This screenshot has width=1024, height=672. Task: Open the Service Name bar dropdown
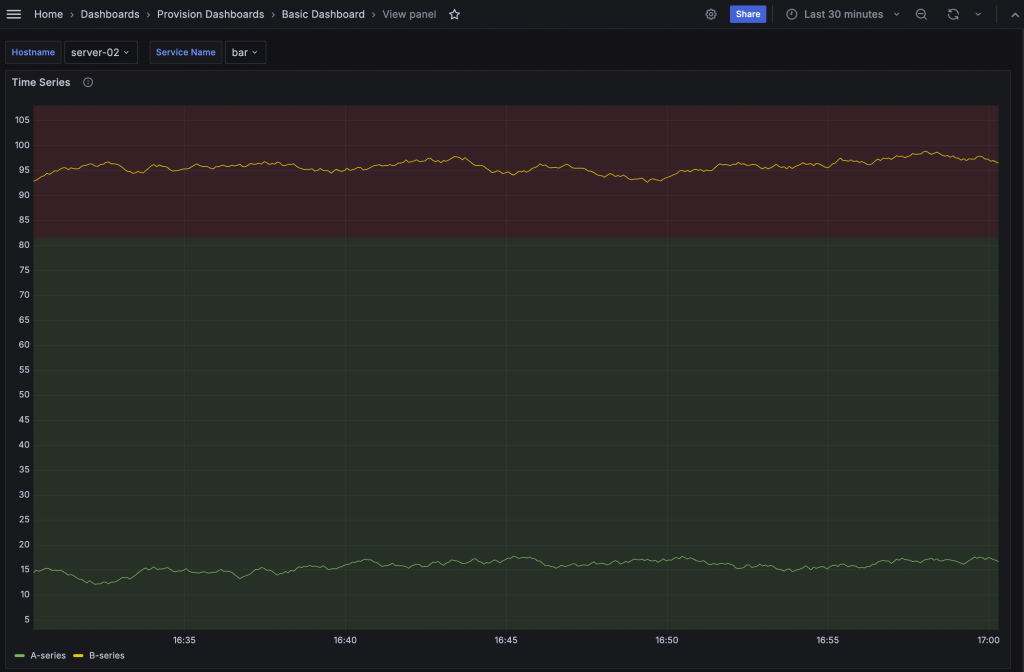[245, 52]
